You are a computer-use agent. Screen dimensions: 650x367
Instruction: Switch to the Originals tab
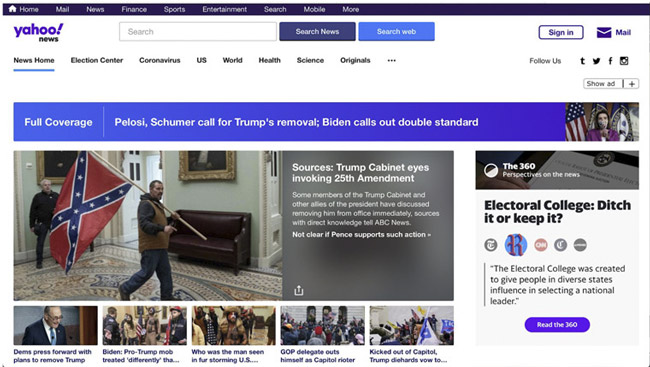coord(355,61)
